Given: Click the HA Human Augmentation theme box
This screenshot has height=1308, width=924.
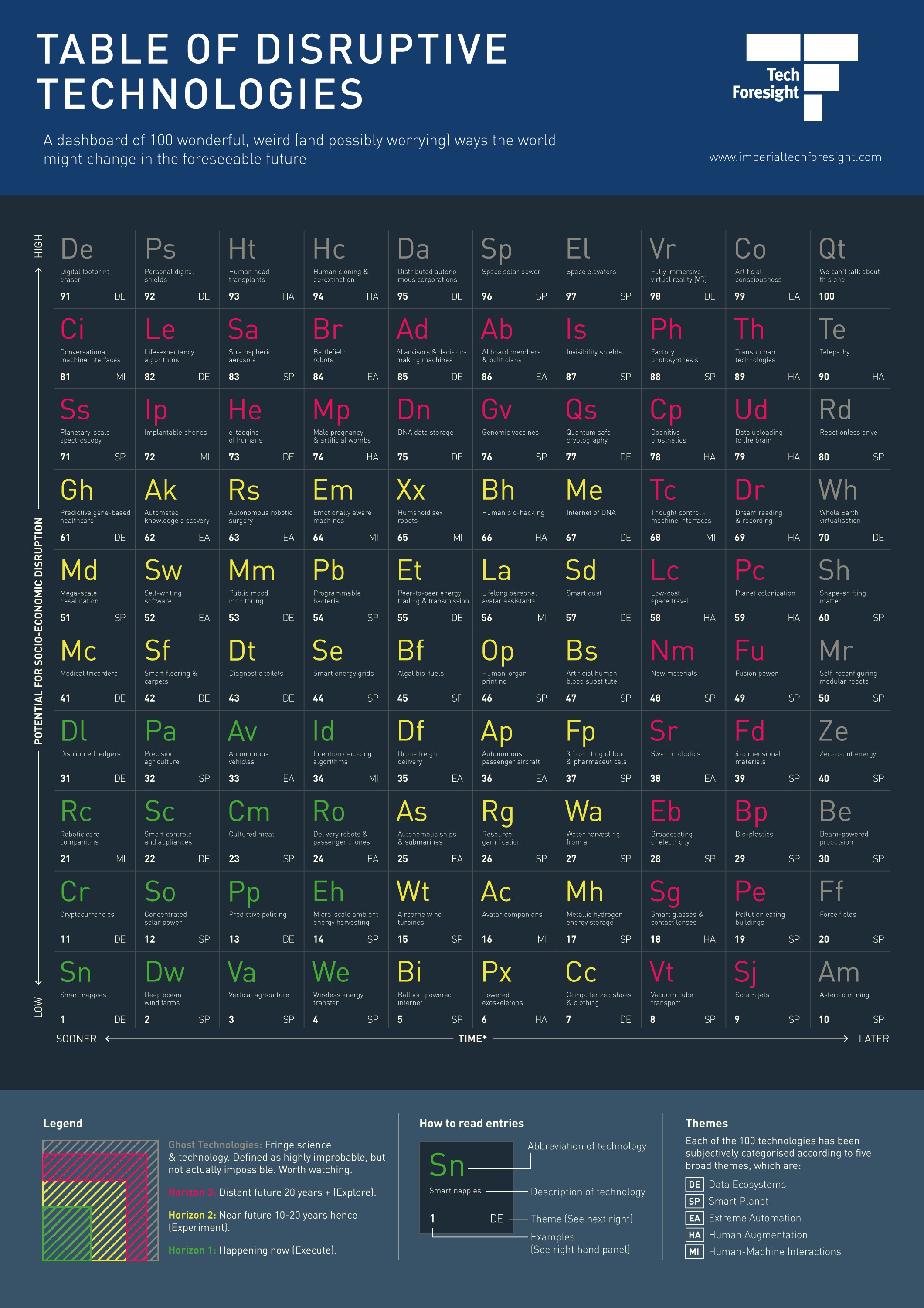Looking at the screenshot, I should [694, 1234].
